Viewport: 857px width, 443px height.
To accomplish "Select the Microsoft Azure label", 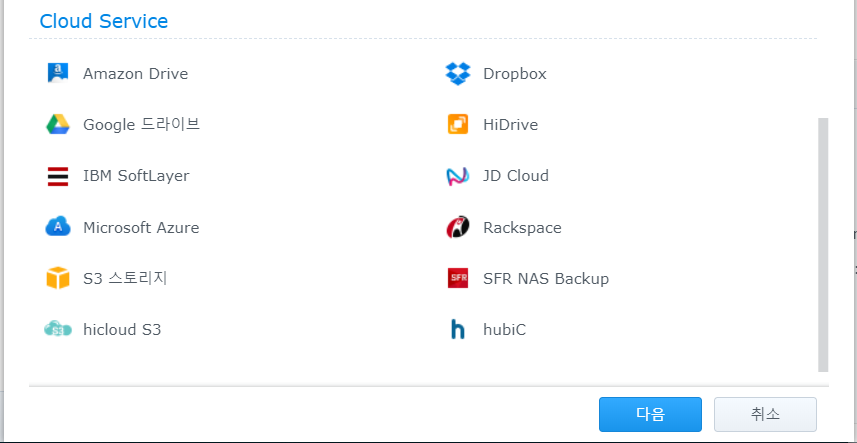I will [141, 227].
